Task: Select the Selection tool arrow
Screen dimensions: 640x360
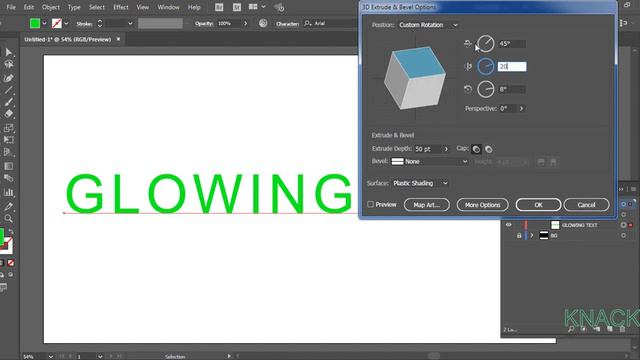Action: pyautogui.click(x=9, y=52)
